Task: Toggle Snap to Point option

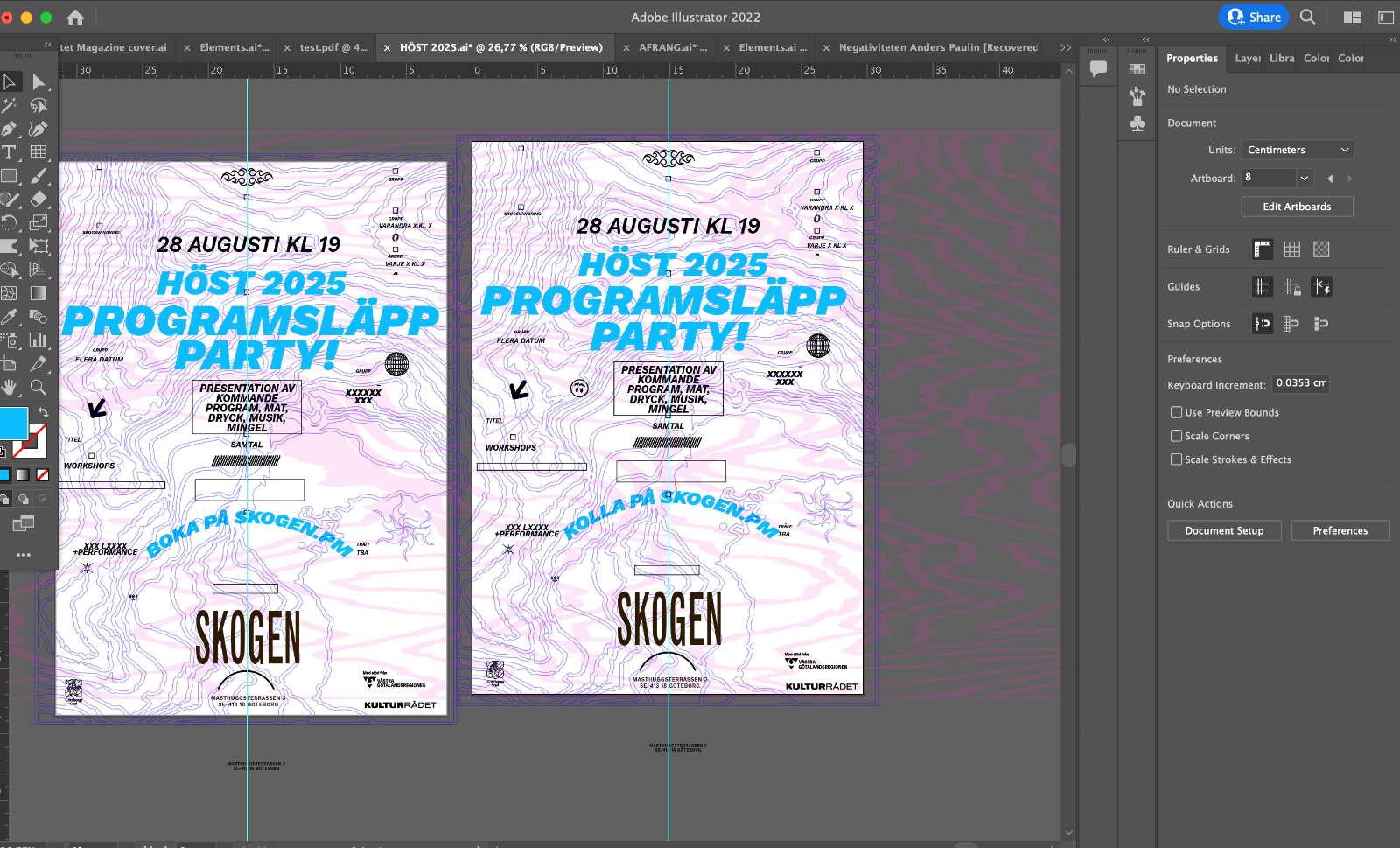Action: [1263, 324]
